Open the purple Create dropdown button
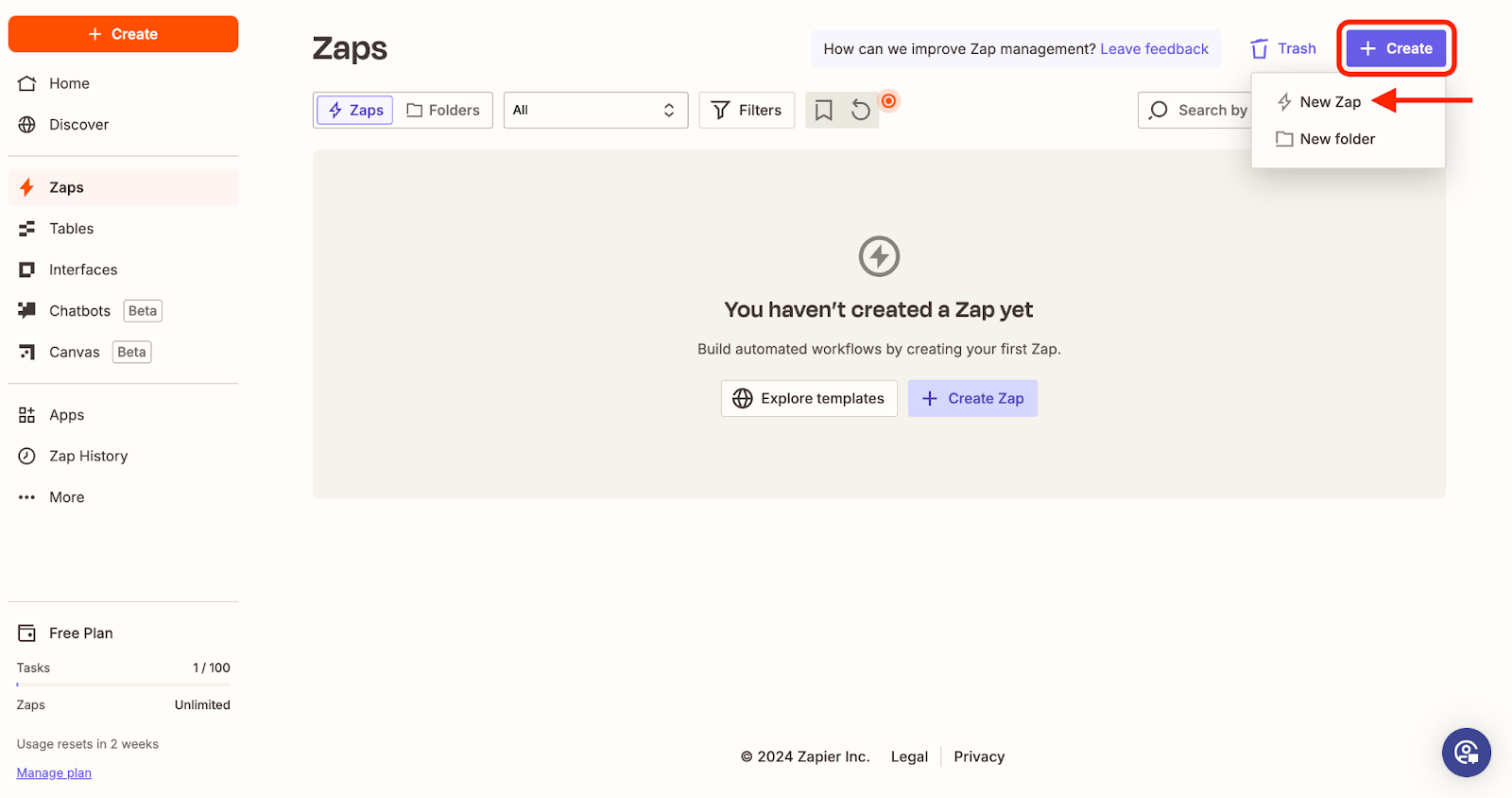Image resolution: width=1512 pixels, height=798 pixels. (1396, 49)
